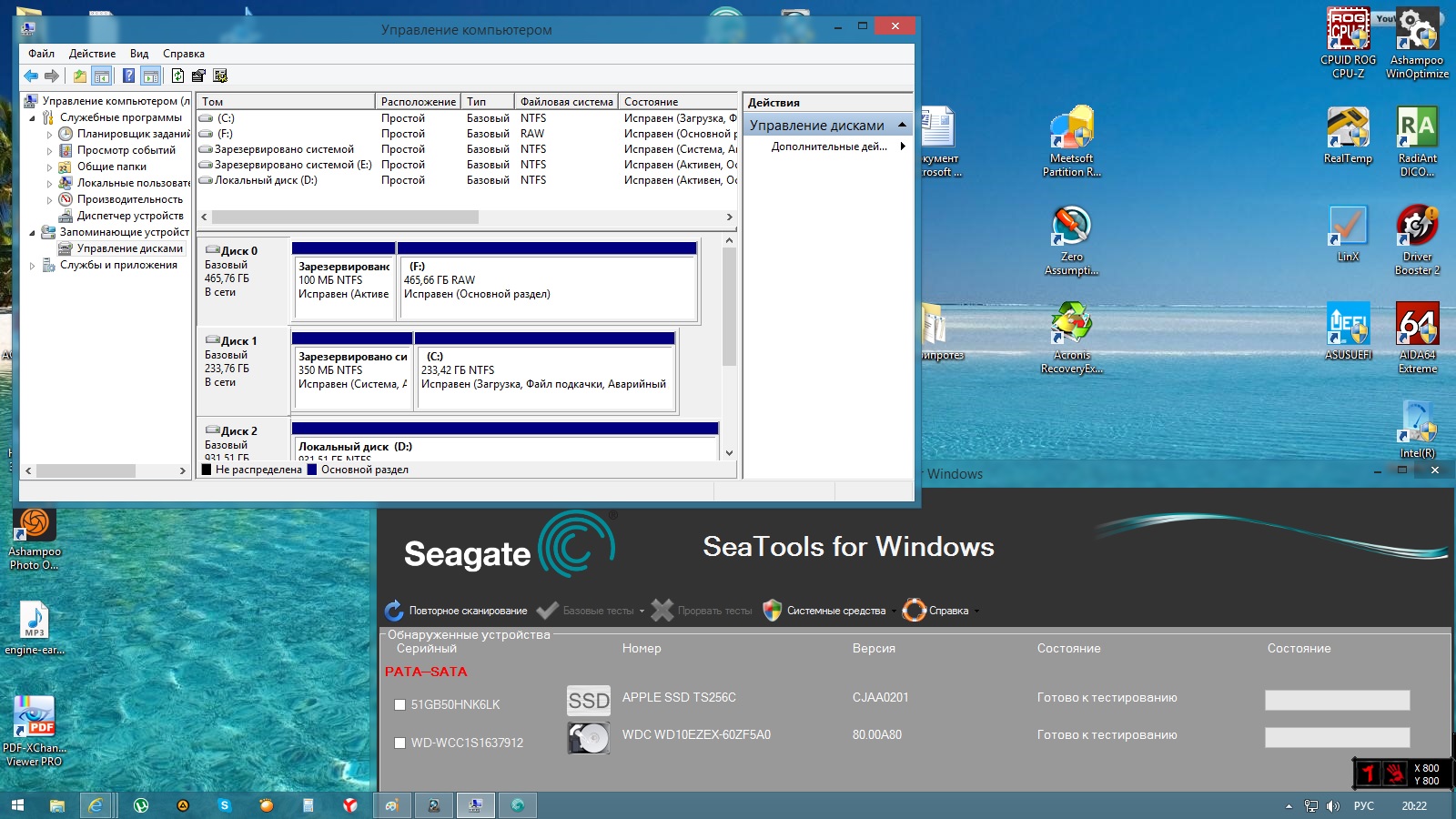Click the Локальный диск (D:) volume row
This screenshot has width=1456, height=819.
click(x=467, y=180)
